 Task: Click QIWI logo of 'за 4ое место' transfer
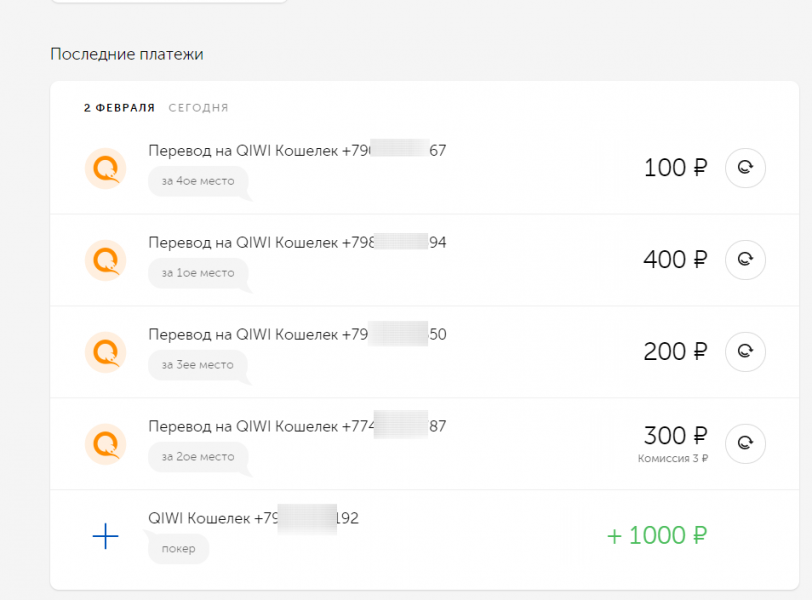(x=105, y=168)
